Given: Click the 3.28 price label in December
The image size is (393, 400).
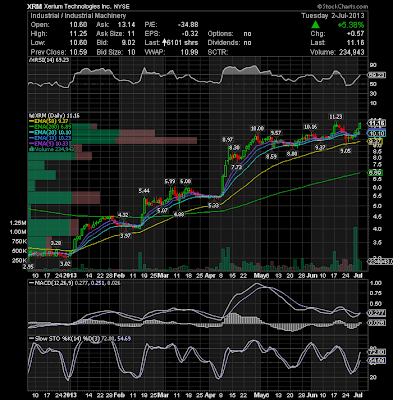Looking at the screenshot, I should 56,243.
